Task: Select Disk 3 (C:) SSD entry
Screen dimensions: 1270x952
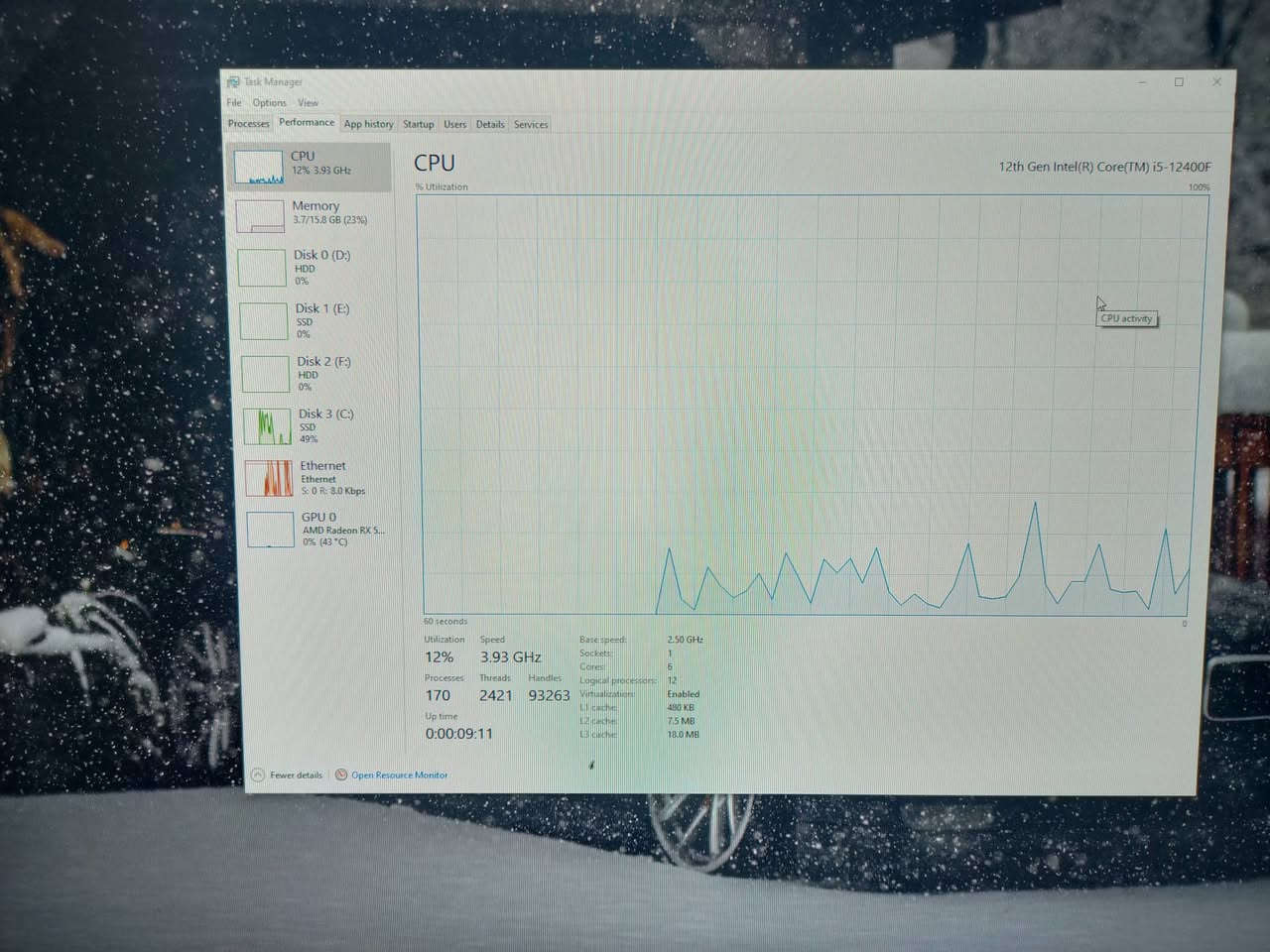Action: (x=324, y=425)
